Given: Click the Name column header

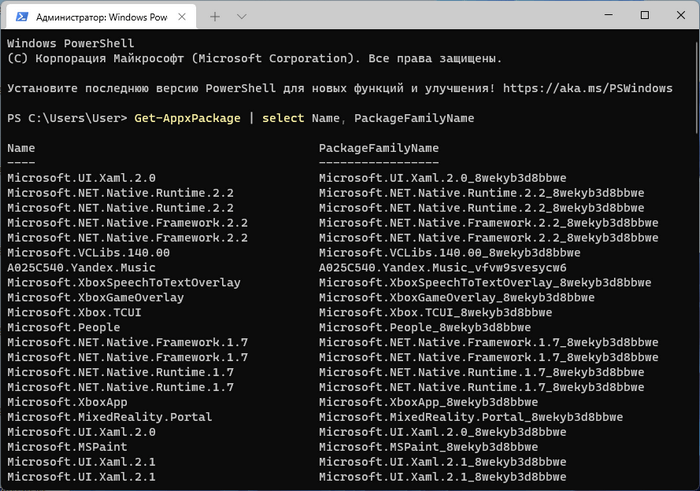Looking at the screenshot, I should click(21, 148).
